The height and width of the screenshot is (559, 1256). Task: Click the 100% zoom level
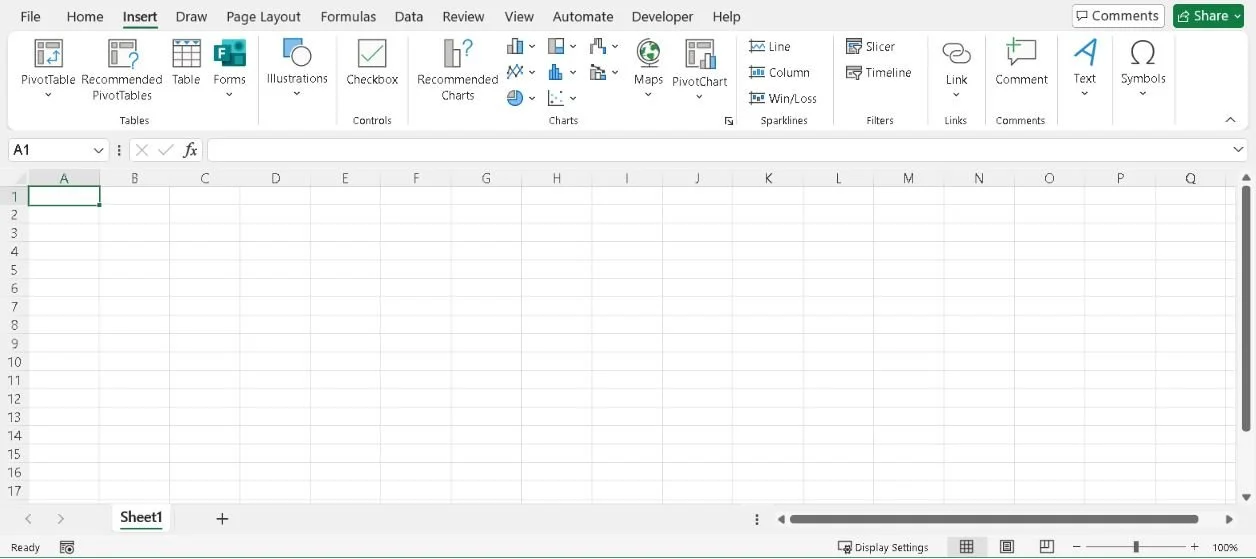click(x=1225, y=547)
